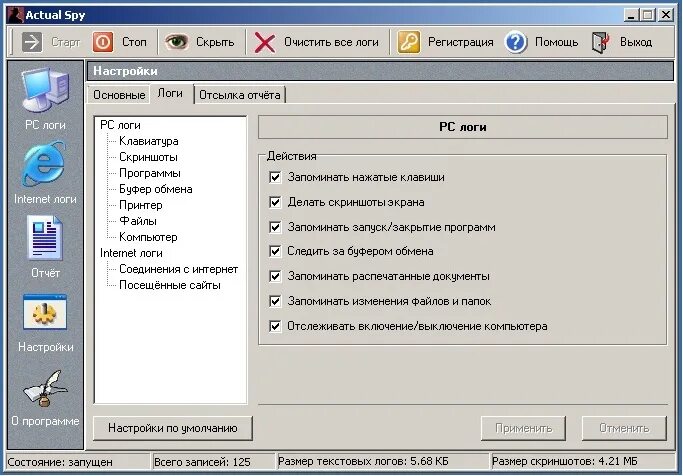Click the Отменить button
Image resolution: width=683 pixels, height=476 pixels.
click(624, 428)
